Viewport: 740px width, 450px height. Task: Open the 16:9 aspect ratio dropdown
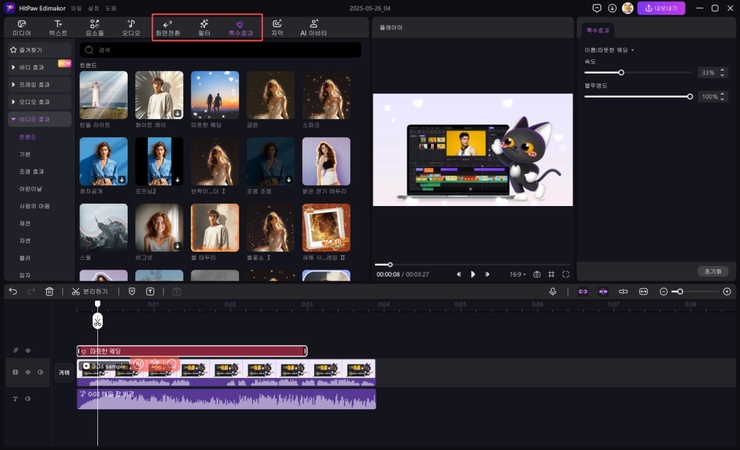click(517, 274)
